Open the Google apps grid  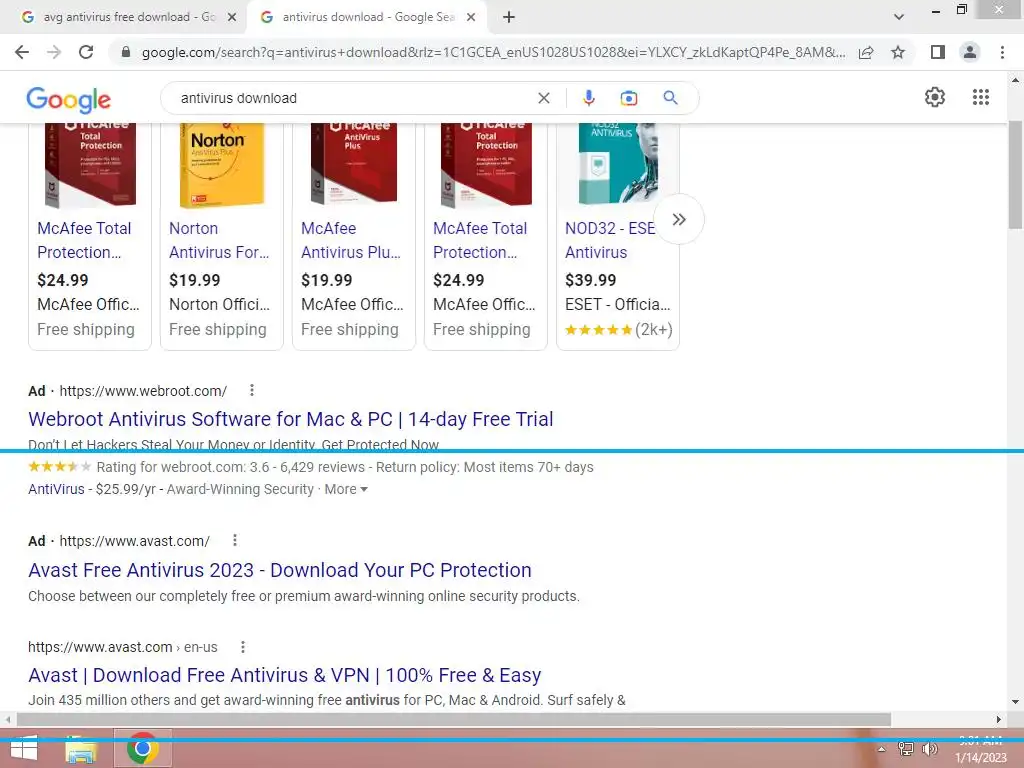coord(980,97)
